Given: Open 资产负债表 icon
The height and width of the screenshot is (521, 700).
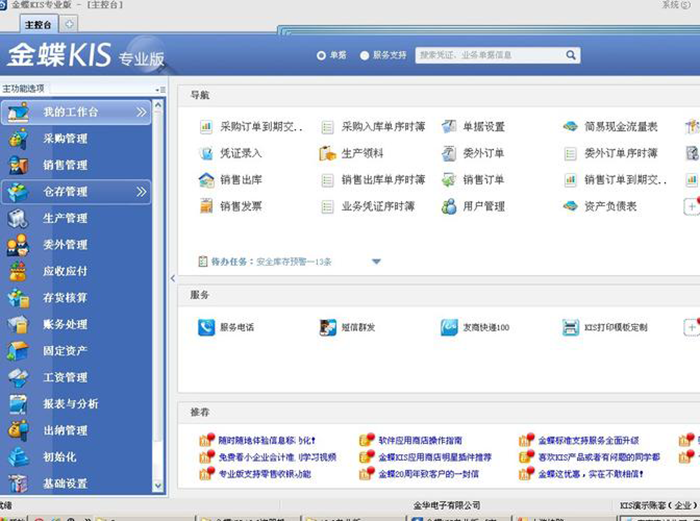Looking at the screenshot, I should [570, 206].
